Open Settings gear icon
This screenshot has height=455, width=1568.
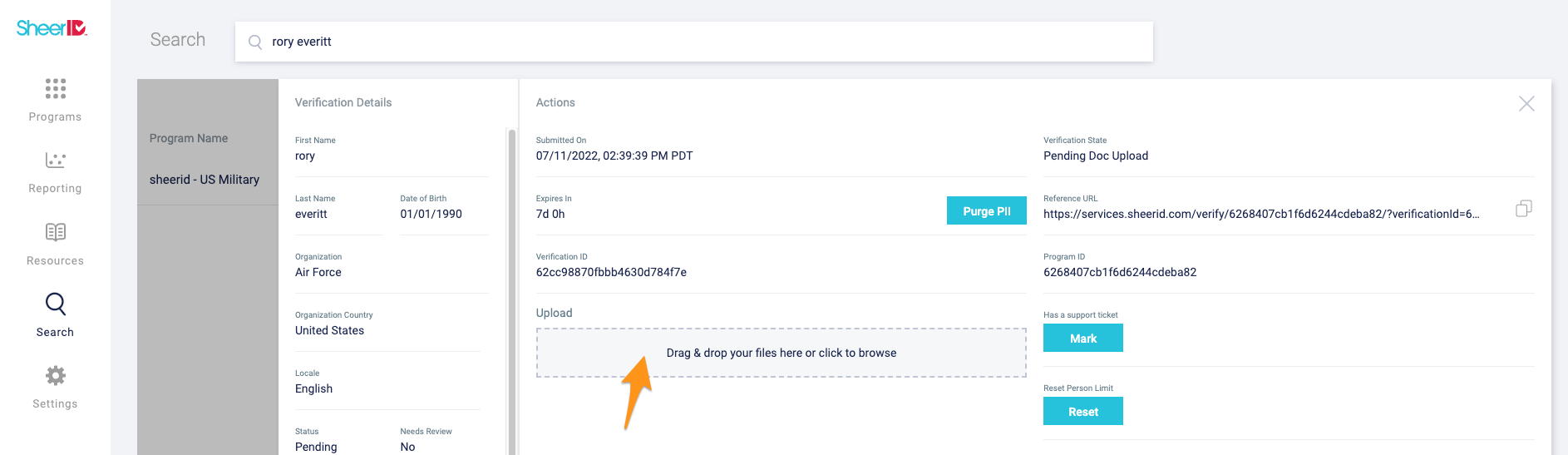pos(55,376)
